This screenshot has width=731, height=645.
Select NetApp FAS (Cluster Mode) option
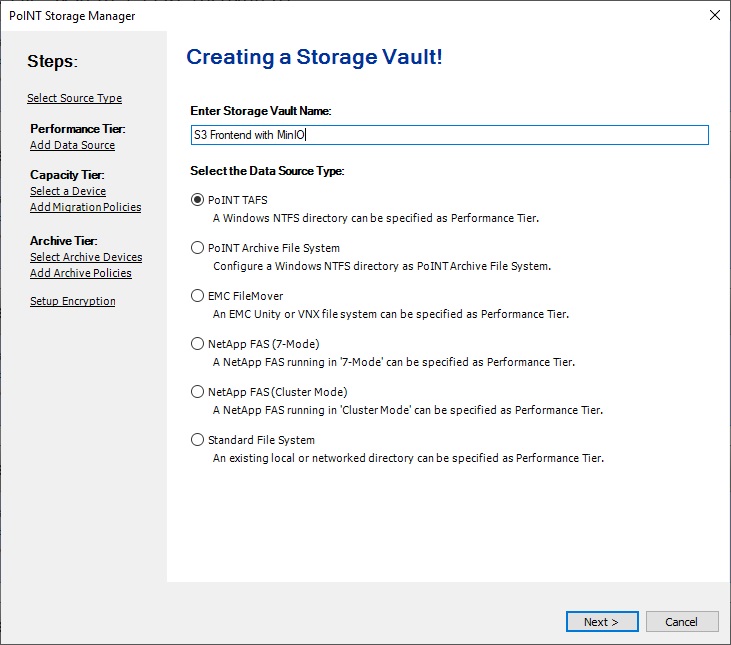pos(198,392)
